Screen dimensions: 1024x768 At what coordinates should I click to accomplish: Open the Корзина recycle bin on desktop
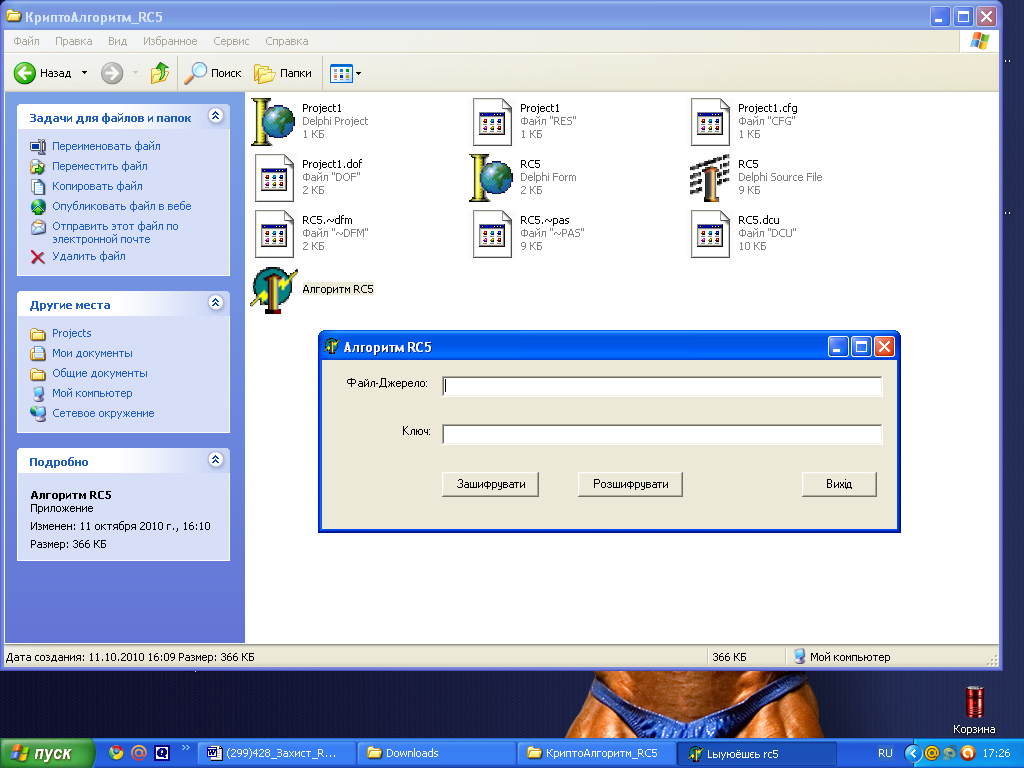pyautogui.click(x=974, y=709)
